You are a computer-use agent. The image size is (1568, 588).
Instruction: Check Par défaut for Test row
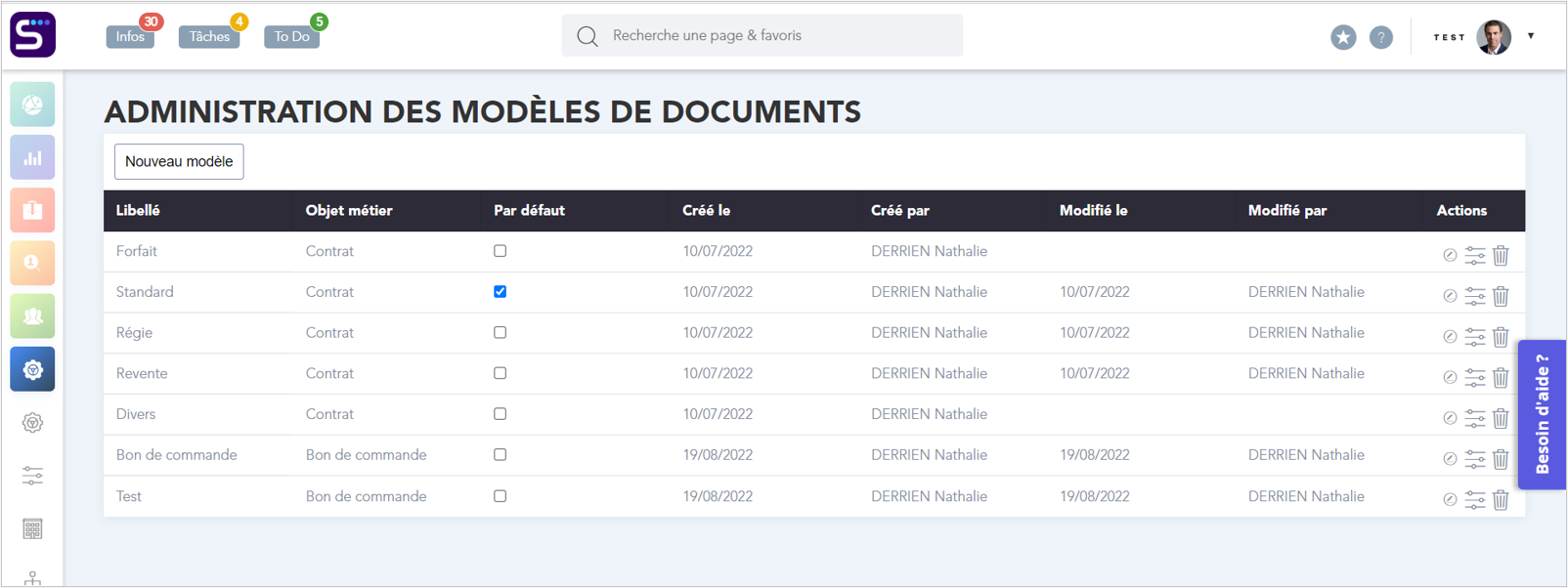(501, 496)
